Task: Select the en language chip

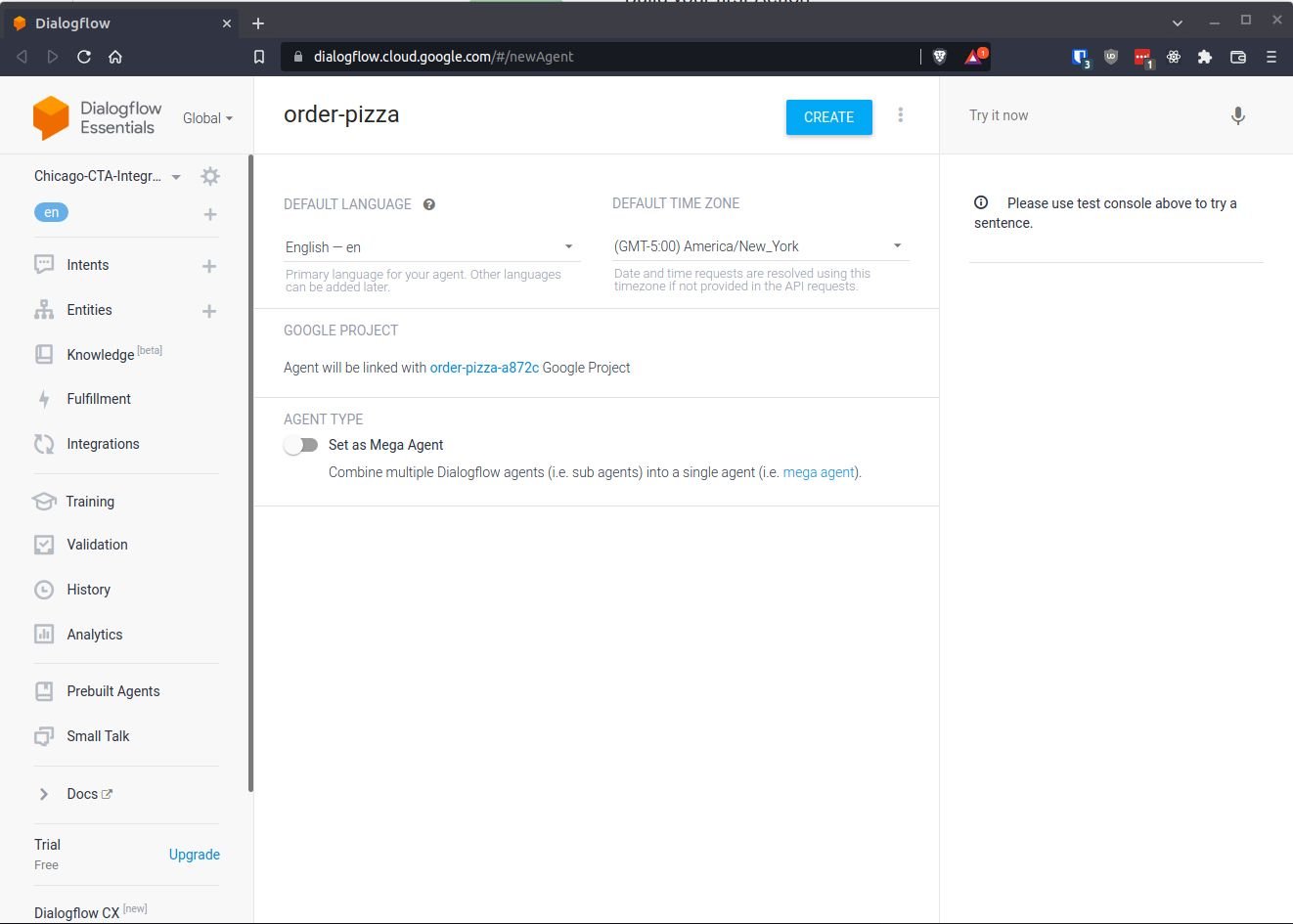Action: point(52,212)
